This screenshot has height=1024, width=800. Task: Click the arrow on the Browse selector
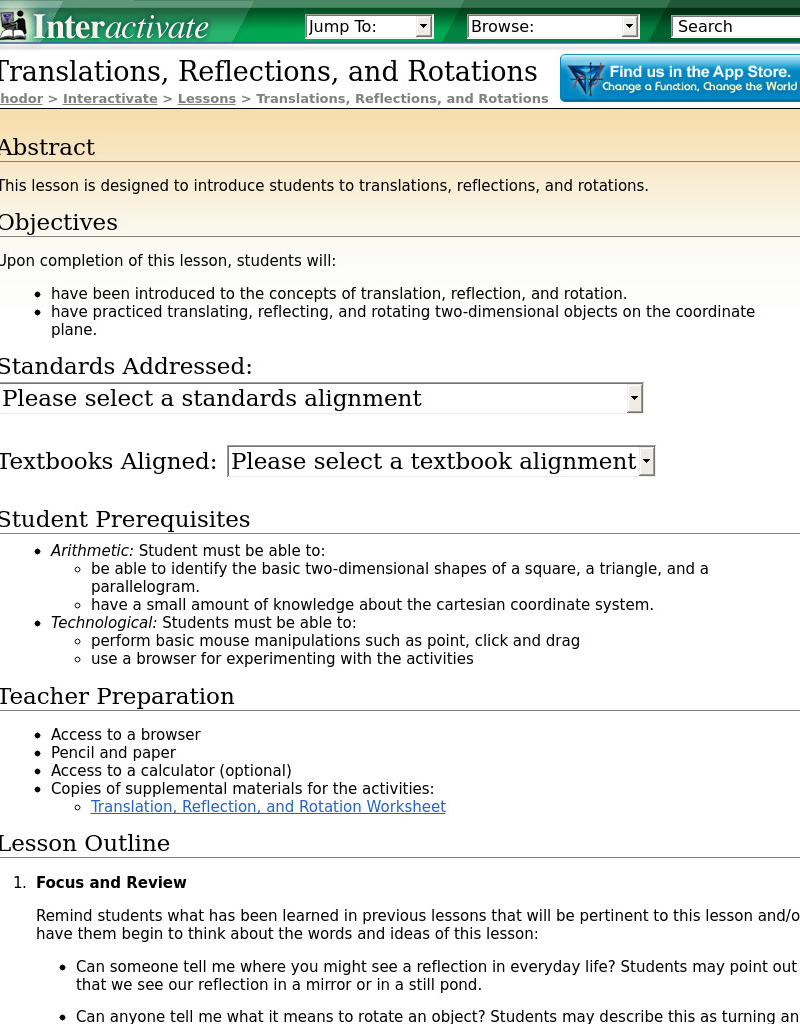click(x=631, y=26)
